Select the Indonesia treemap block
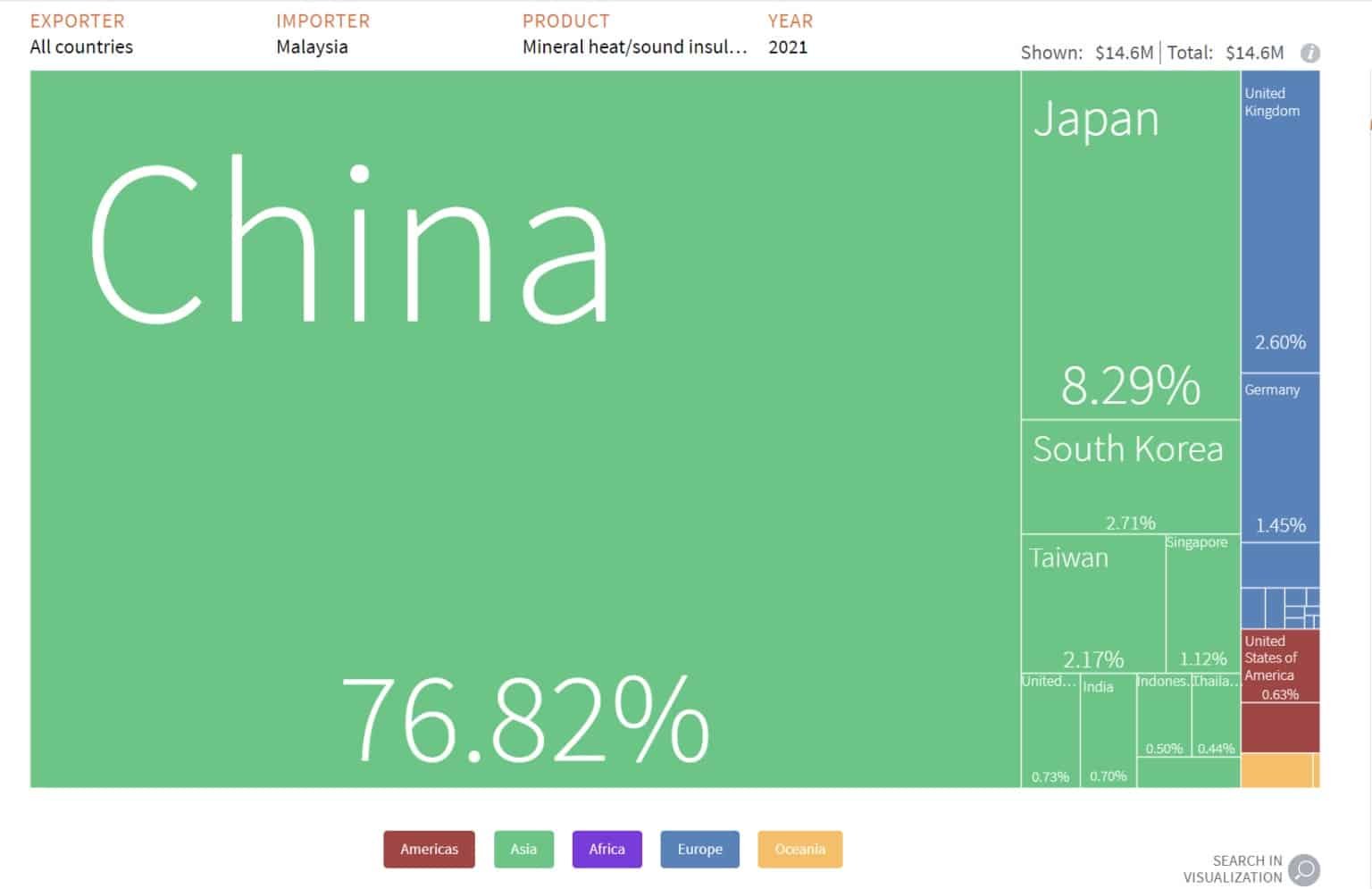Image resolution: width=1372 pixels, height=889 pixels. point(1164,716)
